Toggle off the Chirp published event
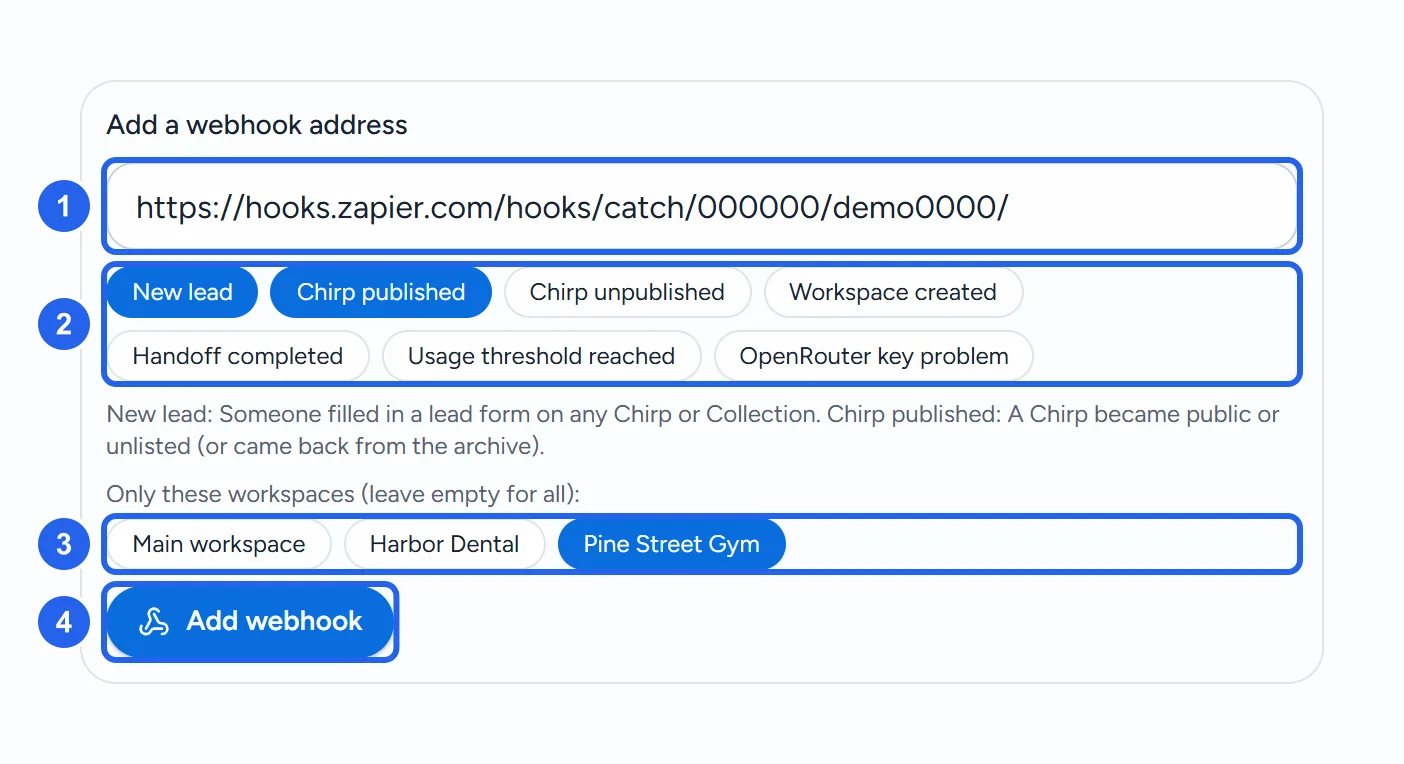Screen dimensions: 1404x764 (381, 292)
